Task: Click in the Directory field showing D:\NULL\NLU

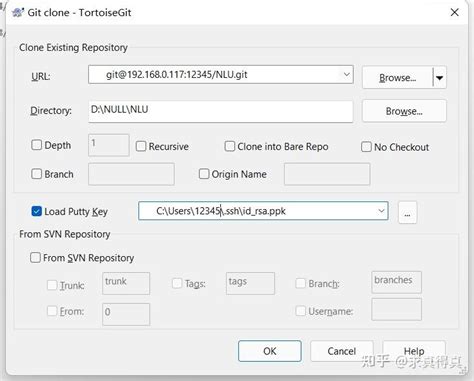Action: [221, 111]
